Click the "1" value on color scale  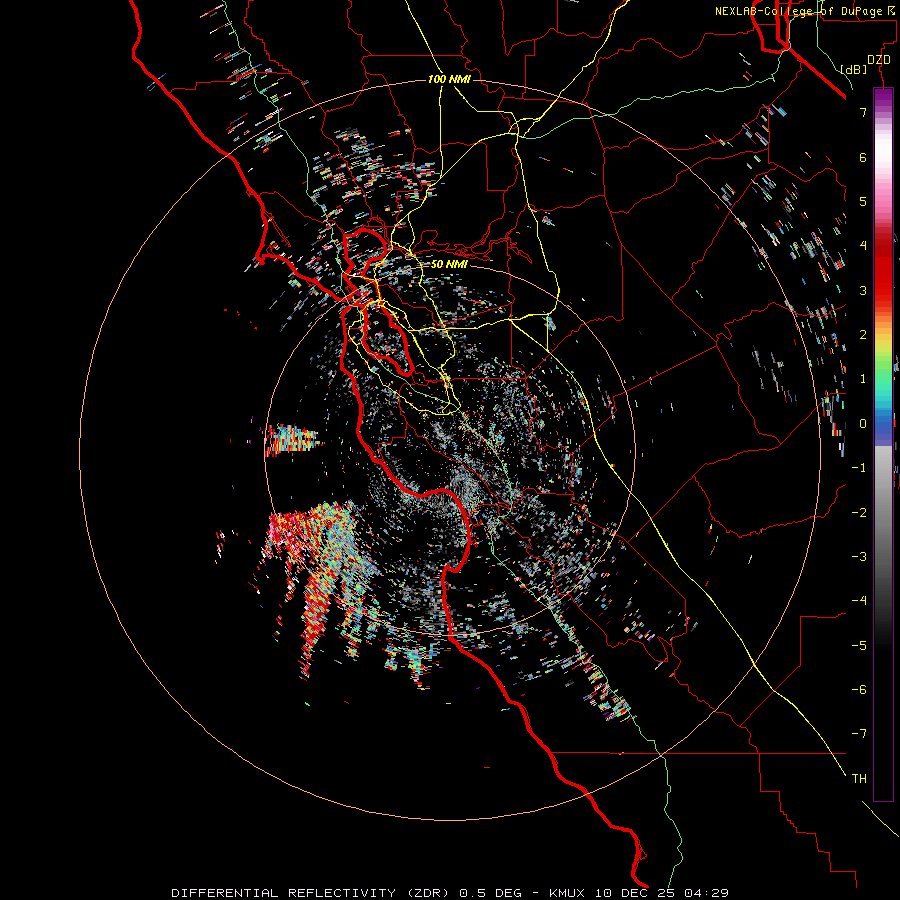[863, 379]
